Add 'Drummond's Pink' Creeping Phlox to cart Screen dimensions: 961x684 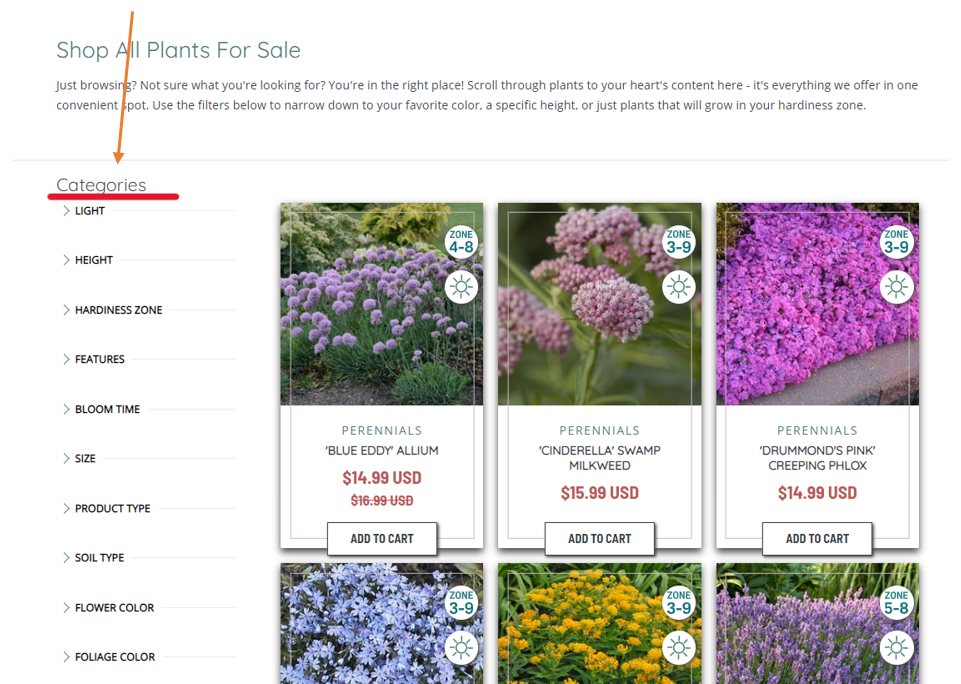click(x=817, y=539)
